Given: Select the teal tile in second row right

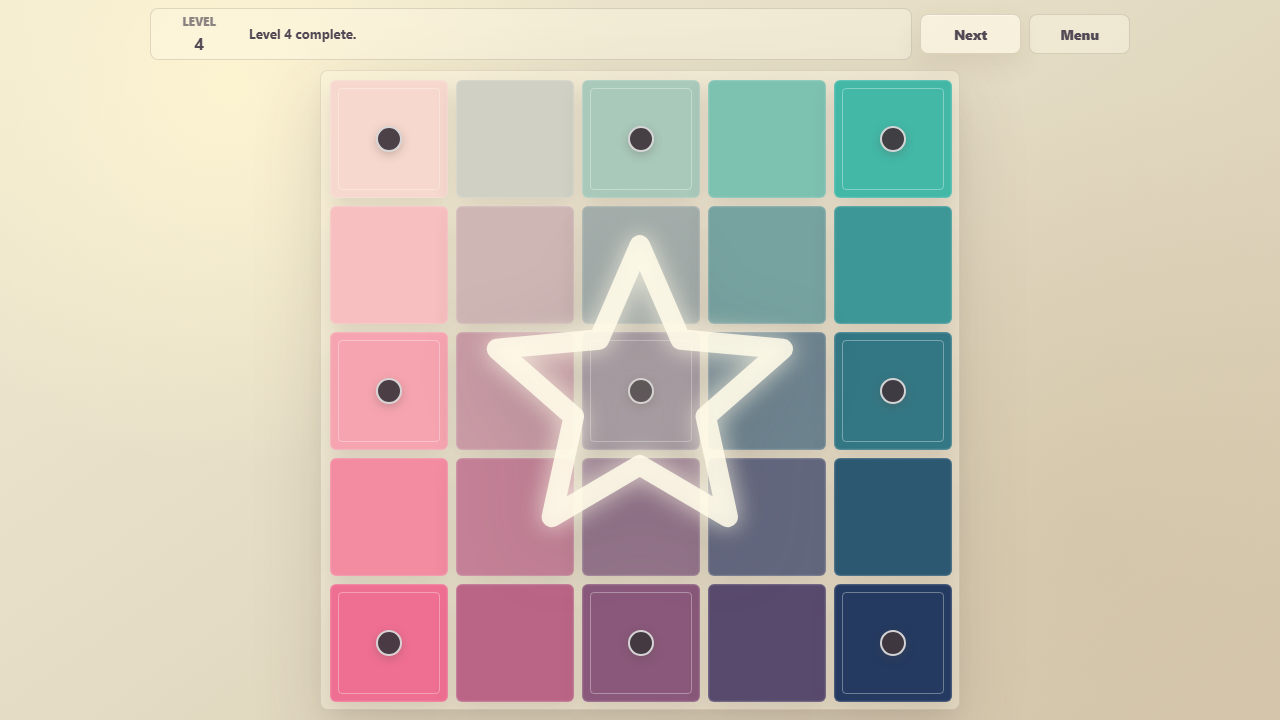Looking at the screenshot, I should pos(893,265).
